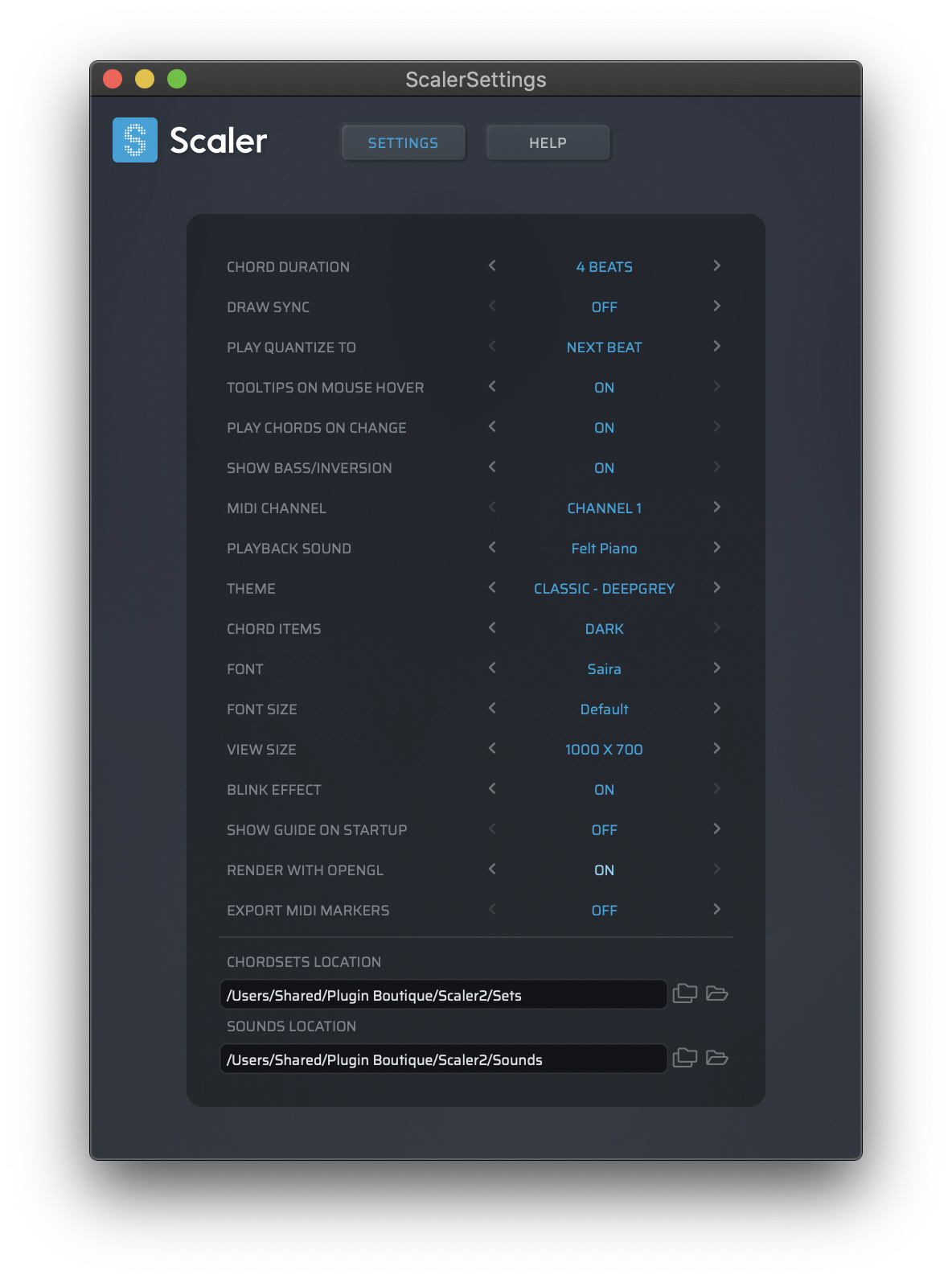Select next Playback Sound with right arrow
The height and width of the screenshot is (1279, 952).
[716, 547]
